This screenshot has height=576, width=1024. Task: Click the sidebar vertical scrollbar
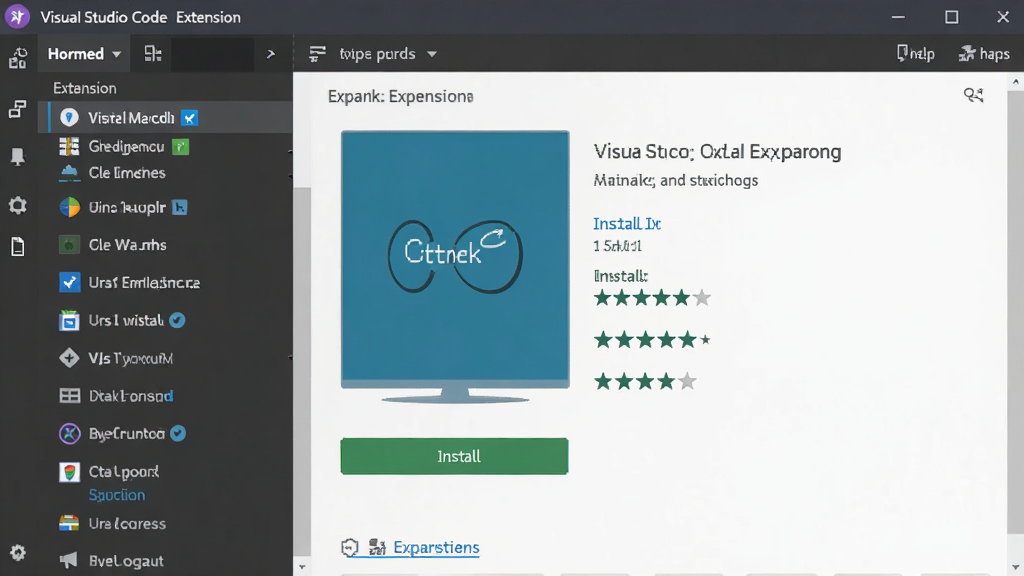302,371
